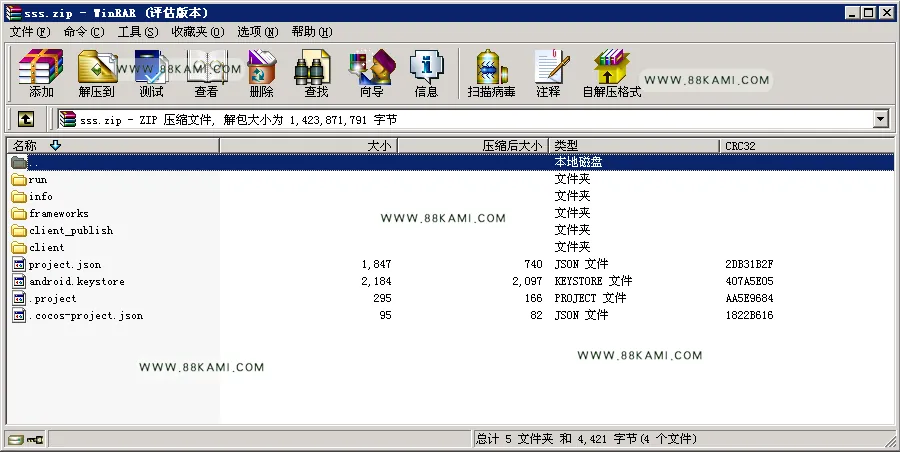Image resolution: width=900 pixels, height=452 pixels.
Task: Click the android.keystore file icon
Action: click(x=19, y=281)
